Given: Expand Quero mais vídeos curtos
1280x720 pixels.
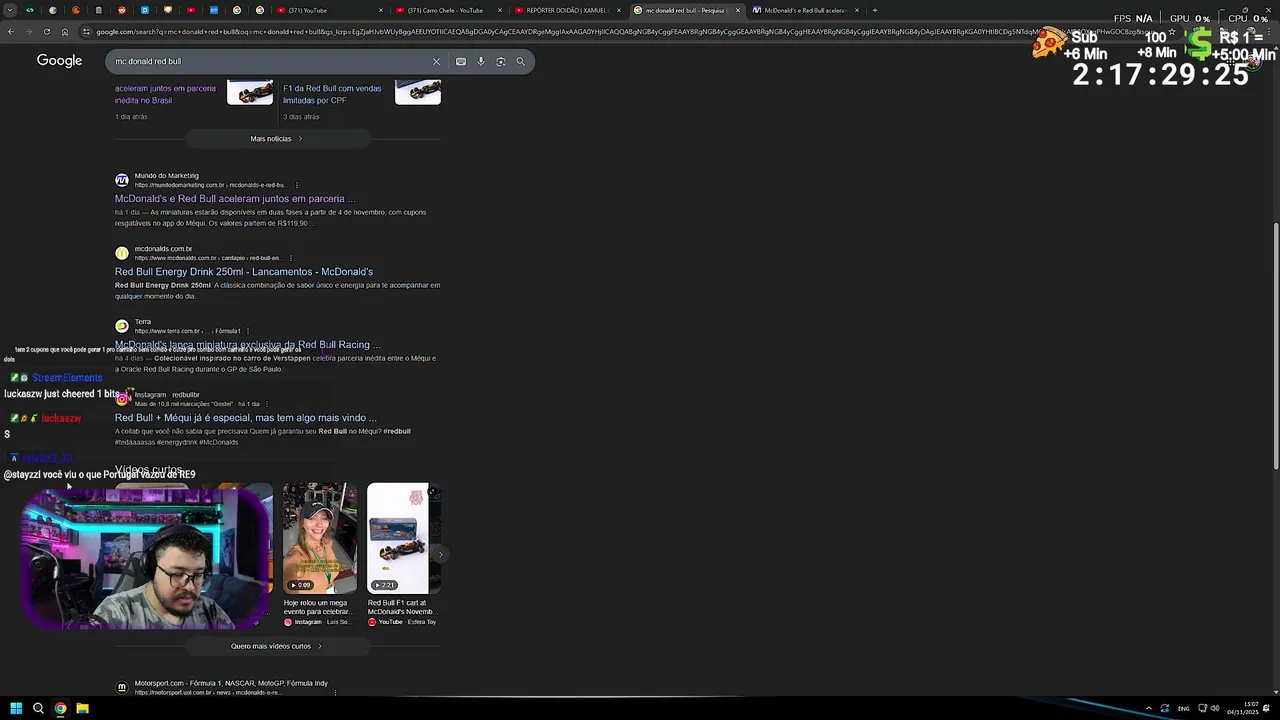Looking at the screenshot, I should [277, 646].
